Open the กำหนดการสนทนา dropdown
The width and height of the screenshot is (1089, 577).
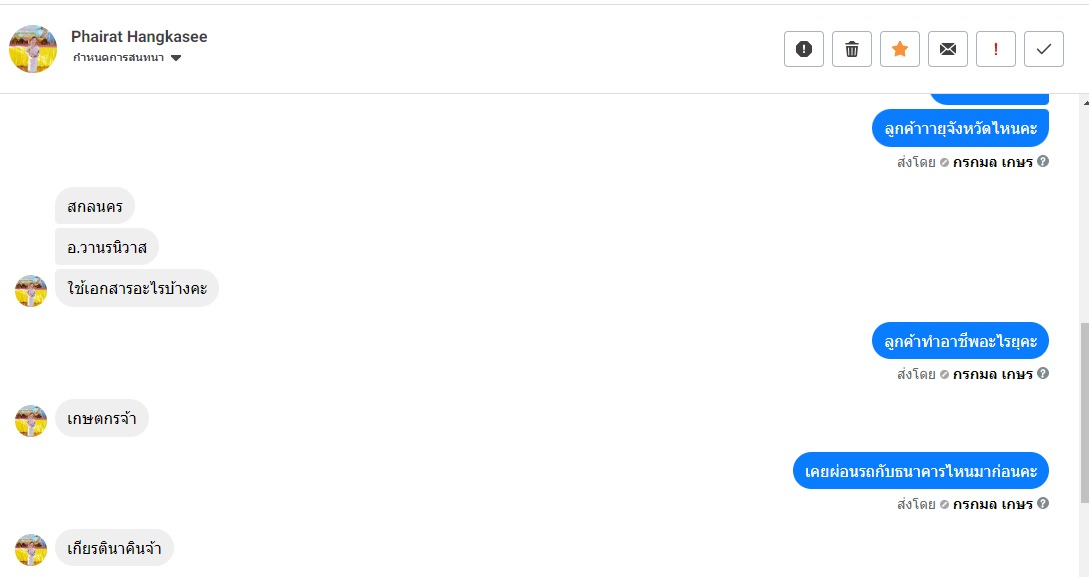126,58
